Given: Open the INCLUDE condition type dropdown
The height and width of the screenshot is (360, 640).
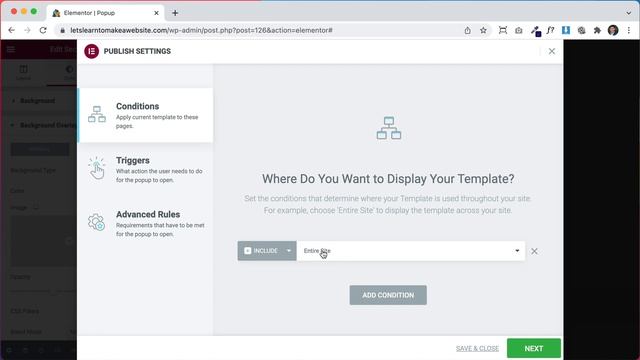Looking at the screenshot, I should coord(267,251).
